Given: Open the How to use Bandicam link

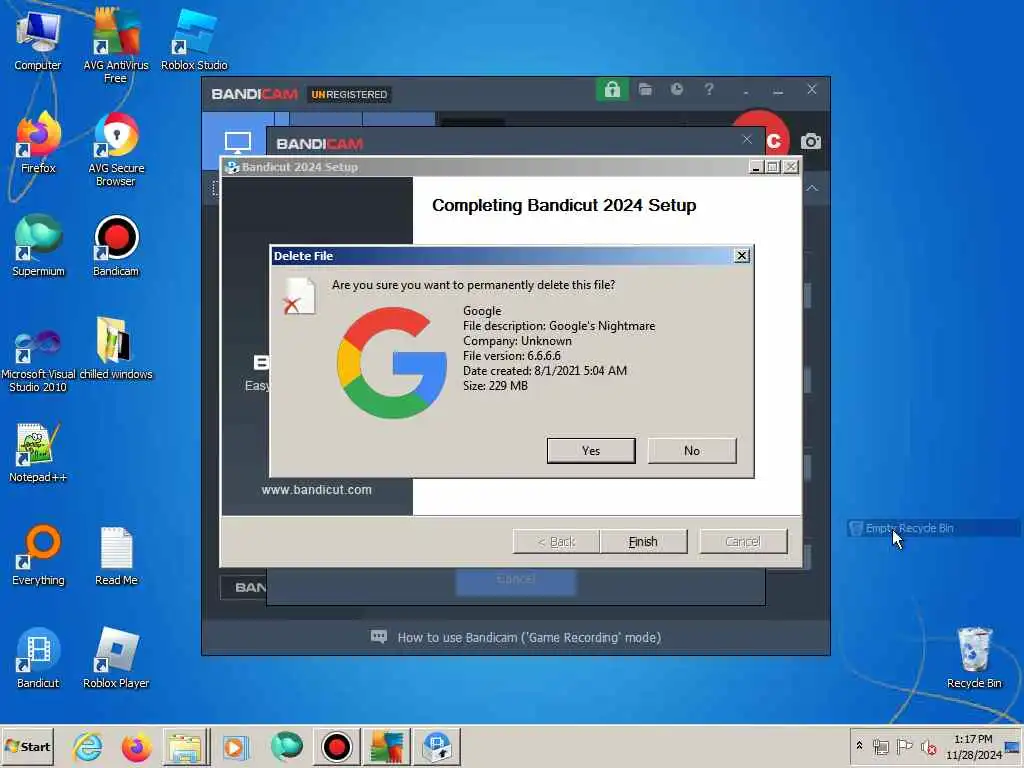Looking at the screenshot, I should [529, 637].
